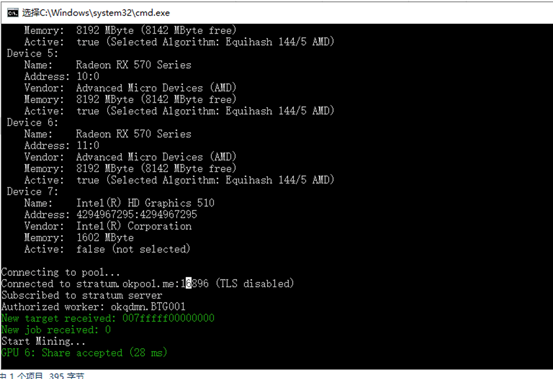The image size is (553, 379).
Task: Click the 'Memory: 1602 MByte' line
Action: click(x=79, y=238)
